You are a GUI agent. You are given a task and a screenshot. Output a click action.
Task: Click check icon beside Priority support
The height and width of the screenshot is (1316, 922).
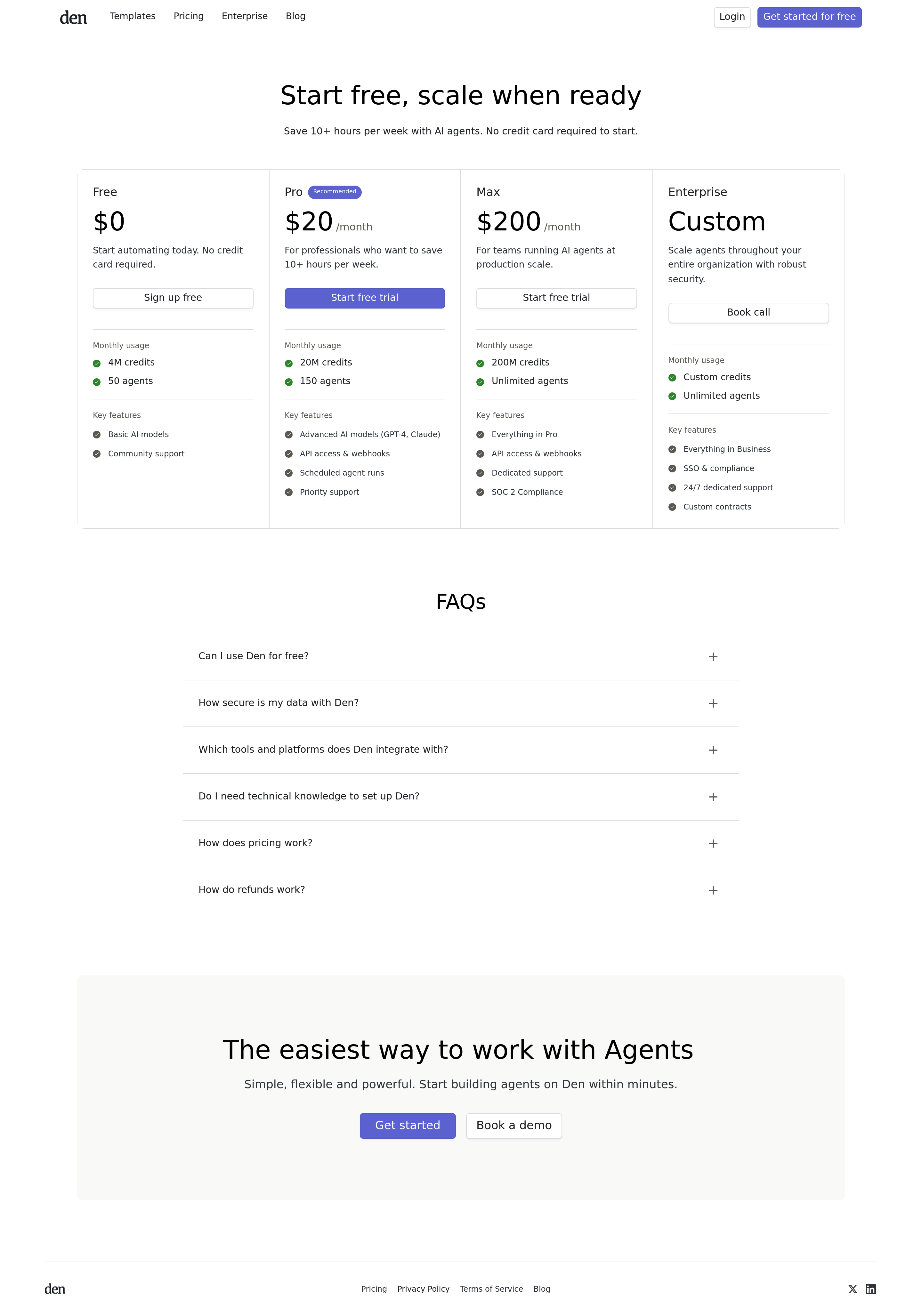(289, 492)
